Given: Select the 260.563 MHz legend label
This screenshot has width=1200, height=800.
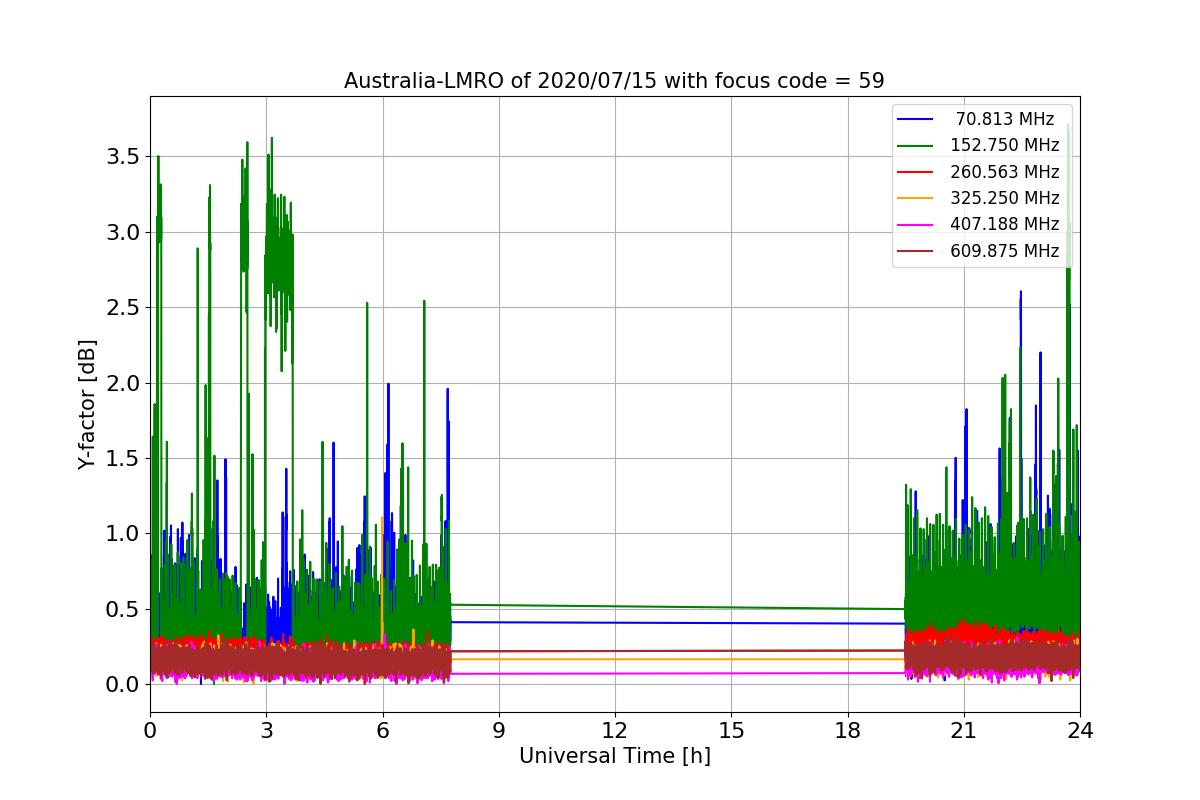Looking at the screenshot, I should 1005,172.
